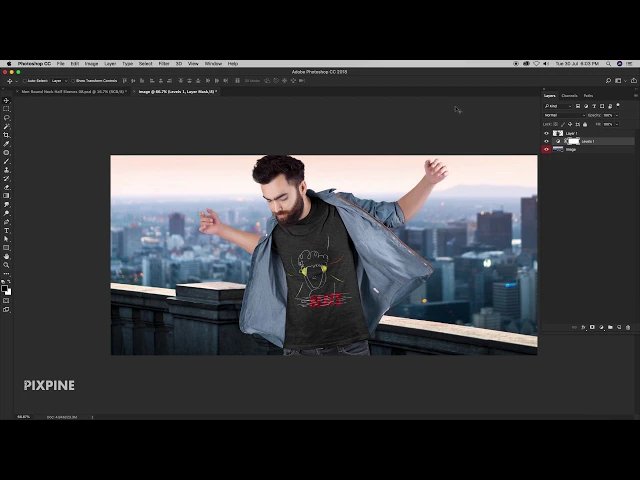Screen dimensions: 640x480
Task: Open the Normal blend mode dropdown
Action: tap(562, 115)
